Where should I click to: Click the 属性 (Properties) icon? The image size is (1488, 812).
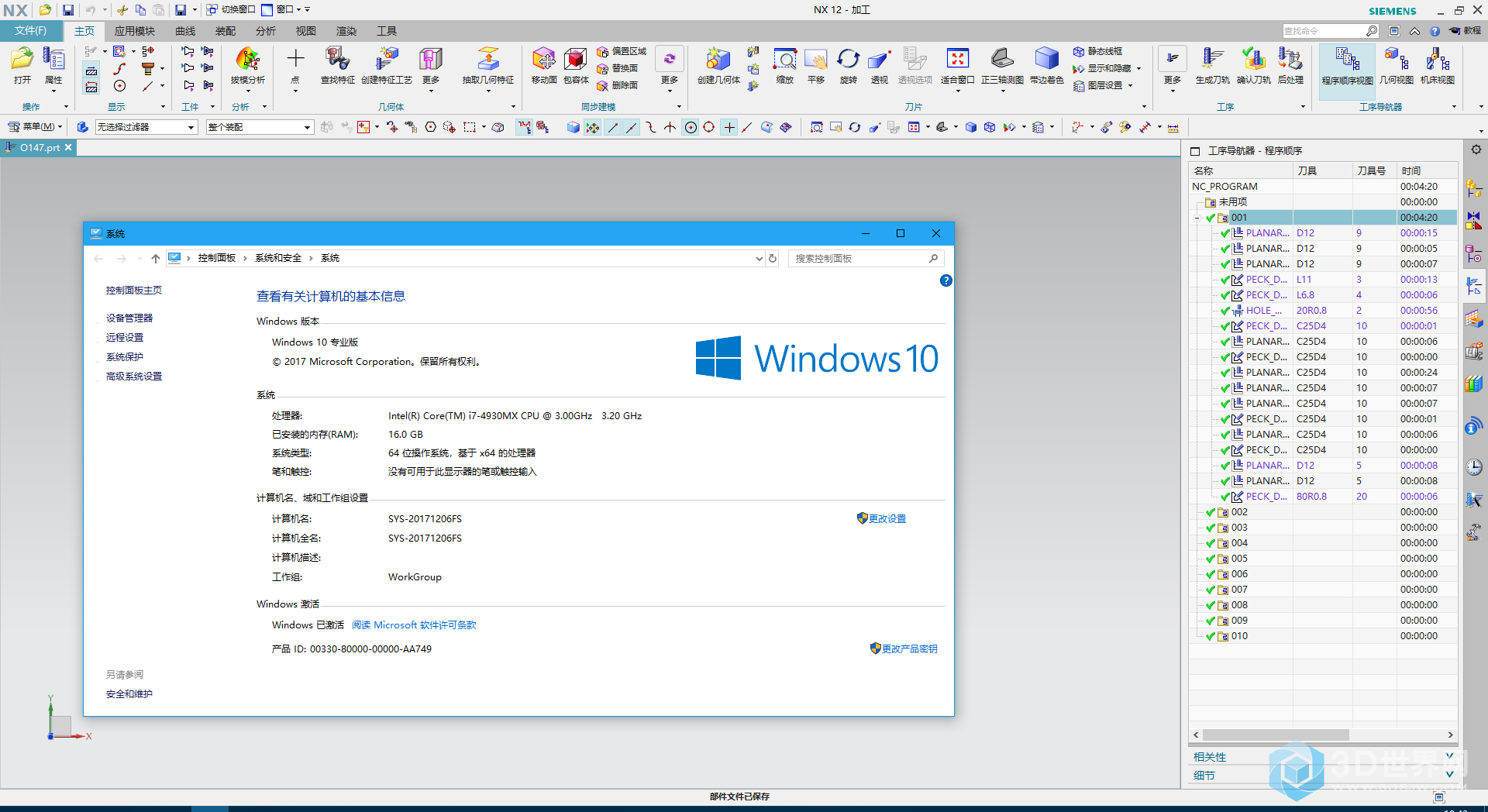click(53, 65)
